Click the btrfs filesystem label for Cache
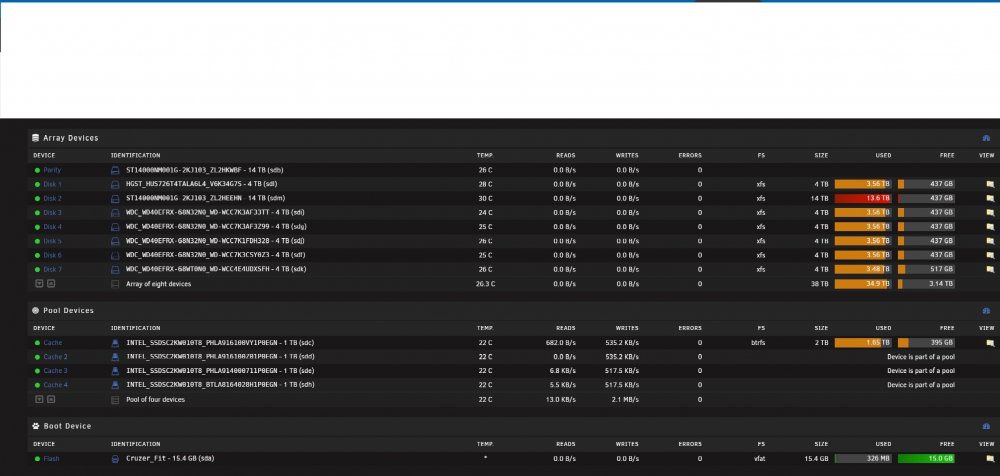1000x476 pixels. (758, 343)
